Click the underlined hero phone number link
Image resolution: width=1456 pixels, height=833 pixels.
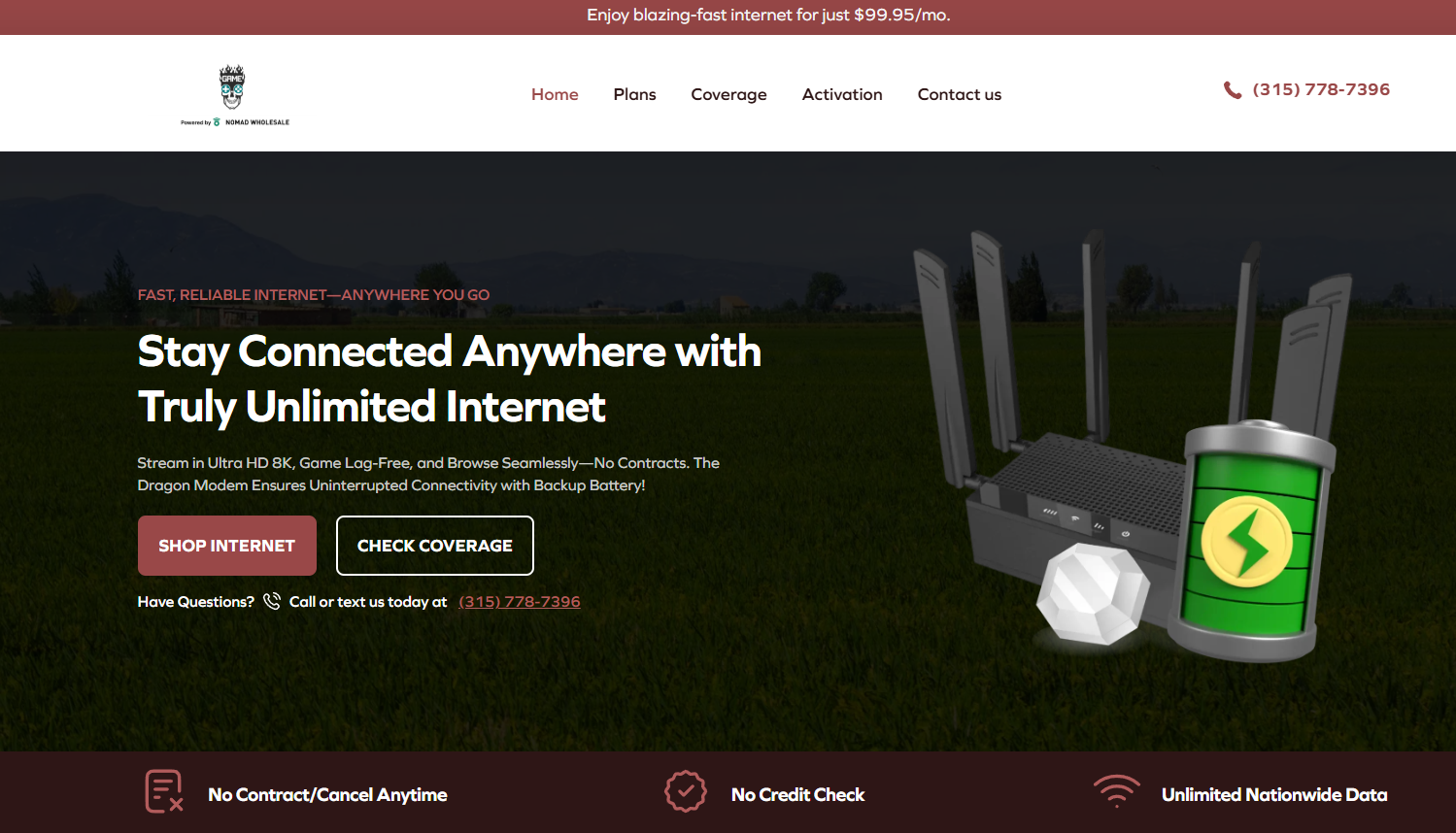click(520, 602)
